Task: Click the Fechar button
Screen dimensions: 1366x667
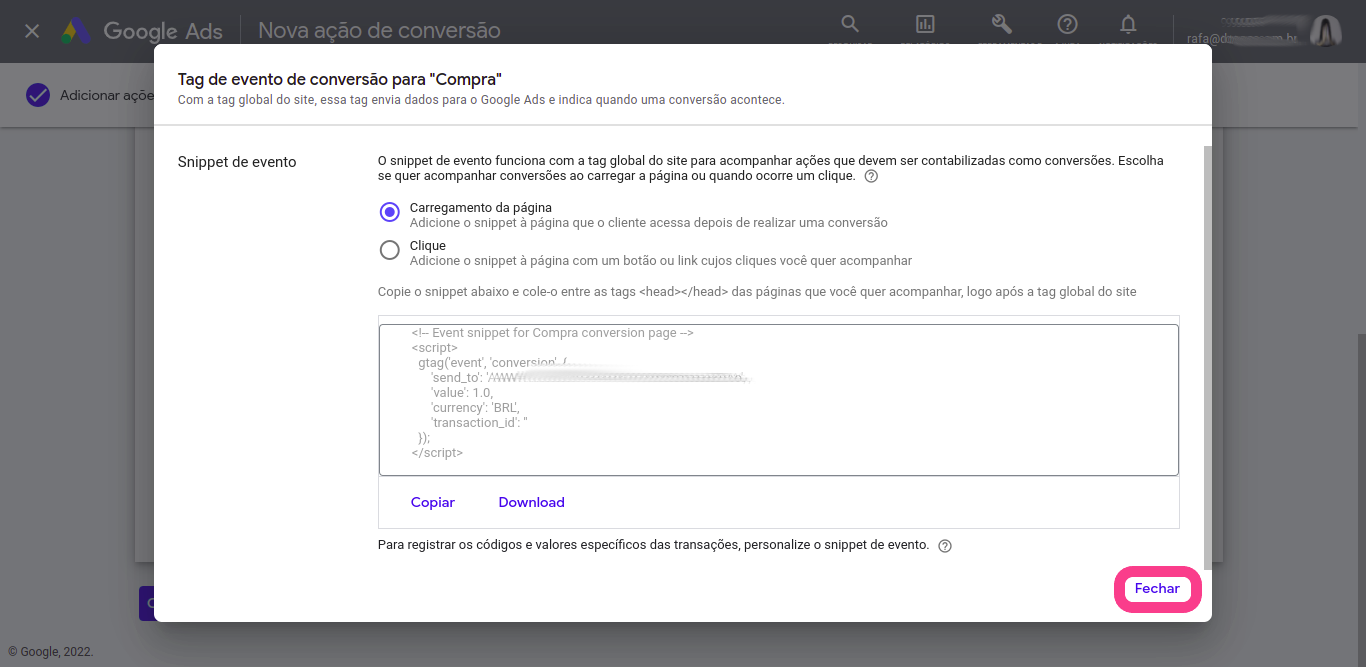Action: pyautogui.click(x=1157, y=589)
